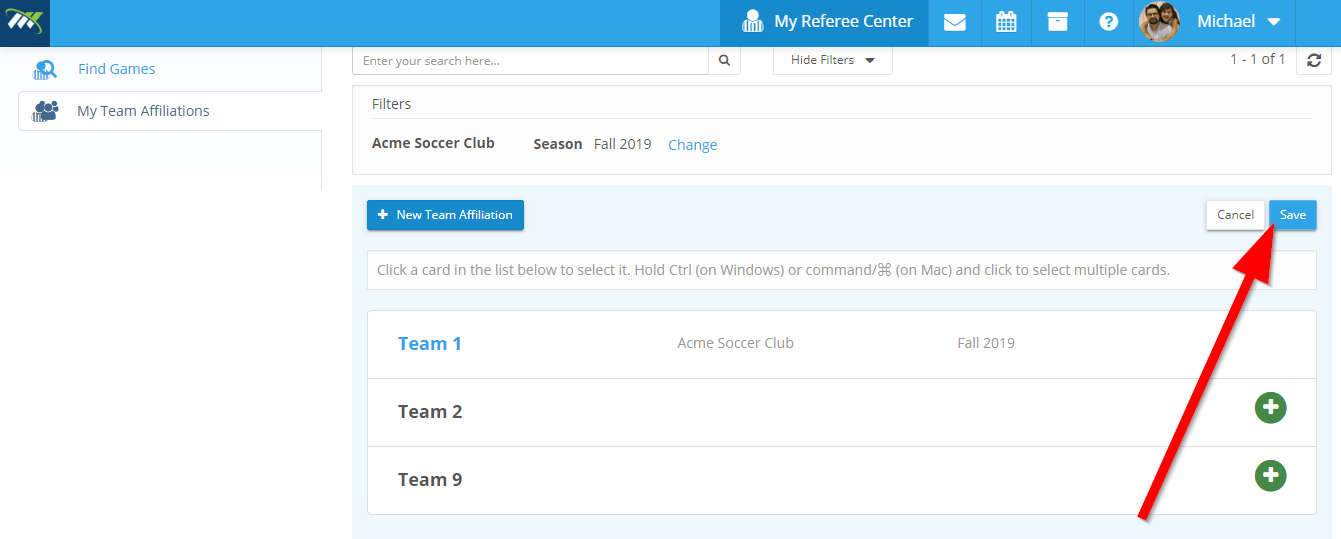
Task: Refresh the list with the reload icon
Action: click(x=1314, y=61)
